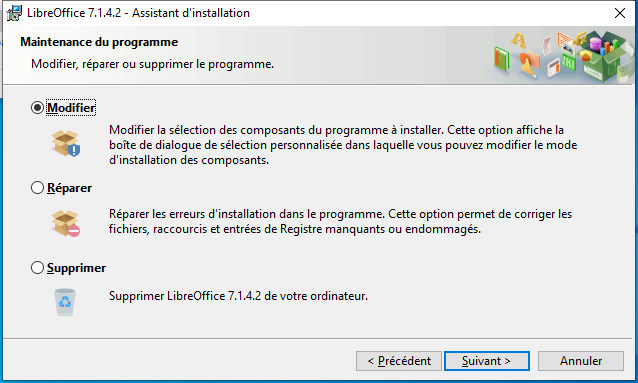Click the Réparer description paragraph text
Image resolution: width=638 pixels, height=383 pixels.
(x=340, y=221)
